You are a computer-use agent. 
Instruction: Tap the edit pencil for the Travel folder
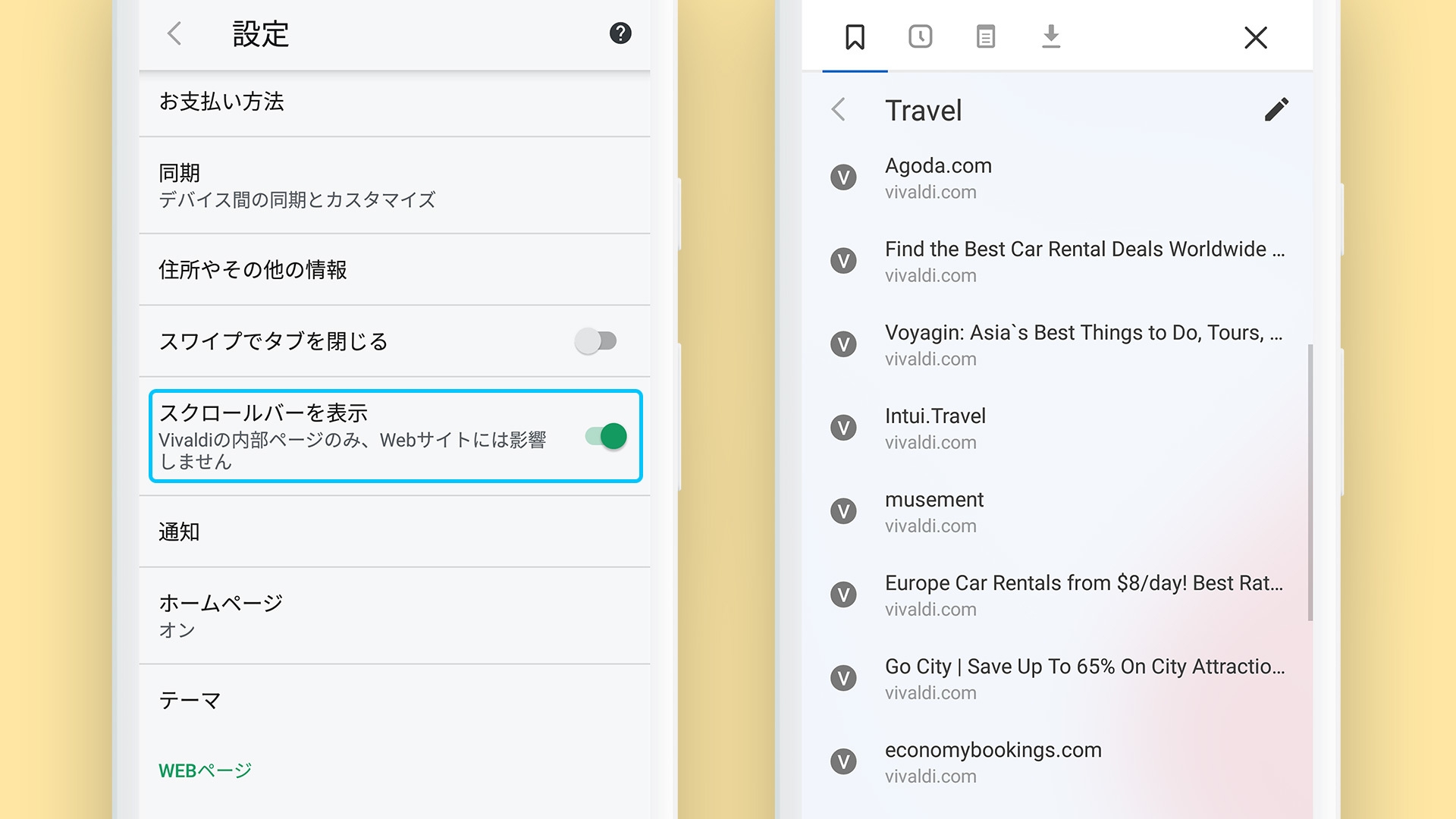[1276, 110]
